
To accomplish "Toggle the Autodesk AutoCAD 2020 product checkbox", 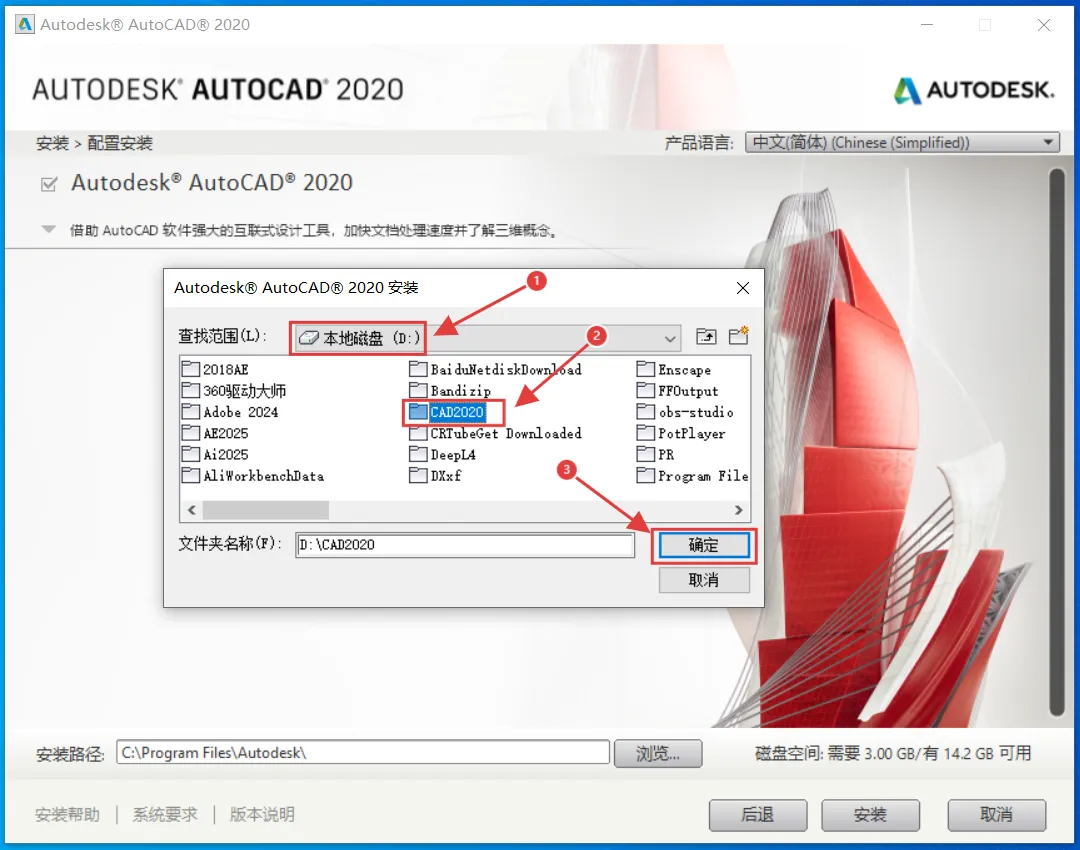I will pos(49,184).
